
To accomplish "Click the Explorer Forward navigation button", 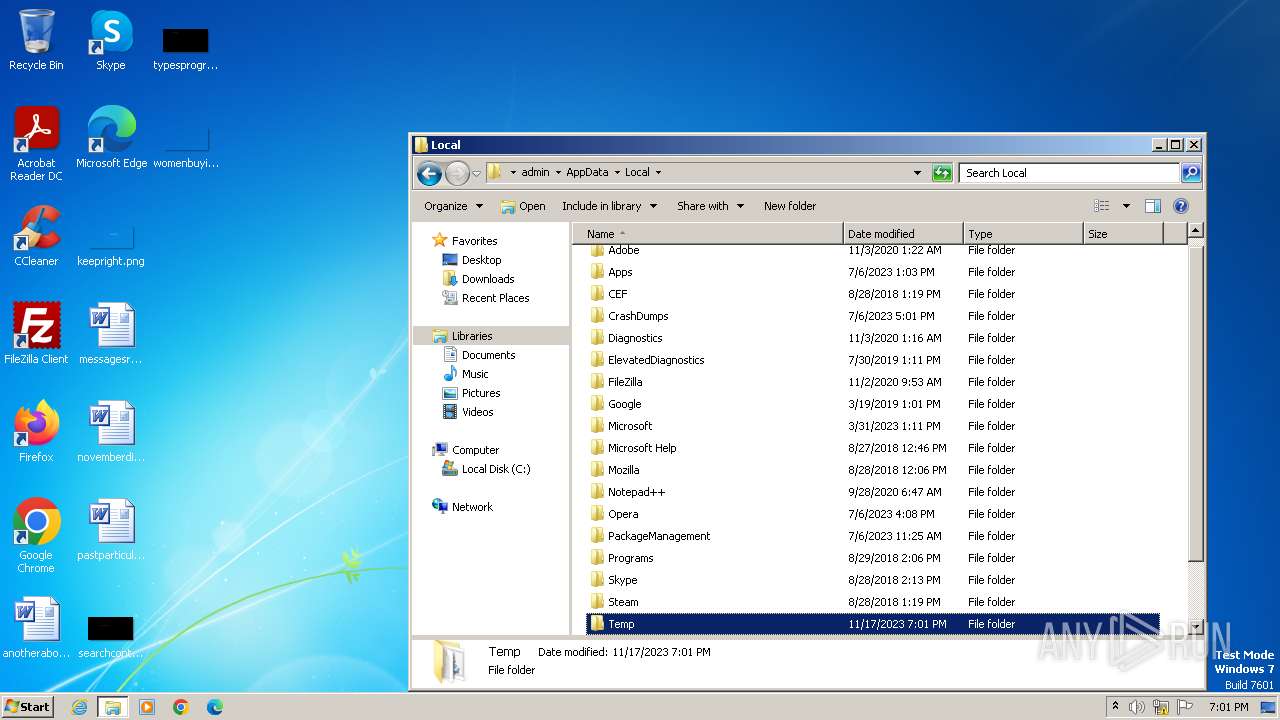I will [x=457, y=173].
